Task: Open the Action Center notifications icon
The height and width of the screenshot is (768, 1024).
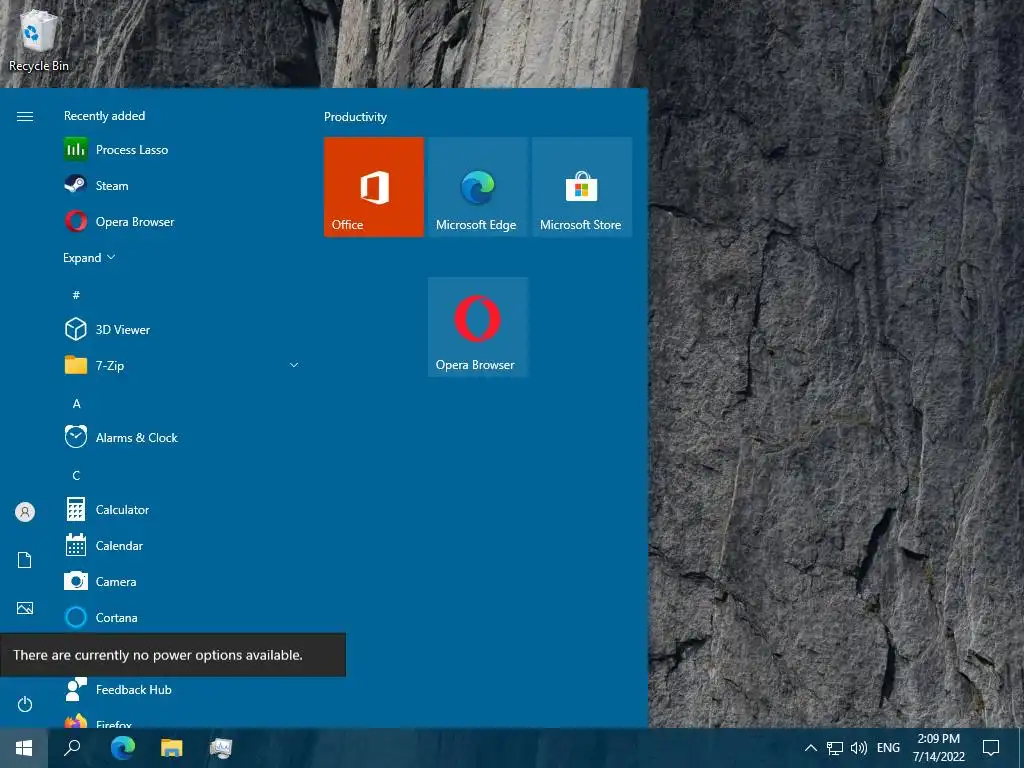Action: pyautogui.click(x=991, y=748)
